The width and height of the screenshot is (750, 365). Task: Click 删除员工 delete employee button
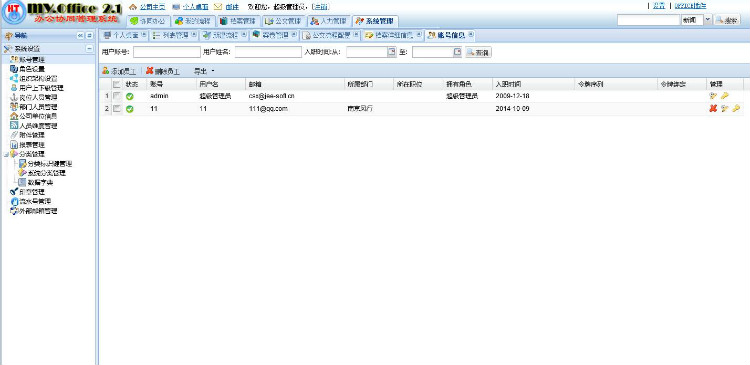pyautogui.click(x=163, y=71)
